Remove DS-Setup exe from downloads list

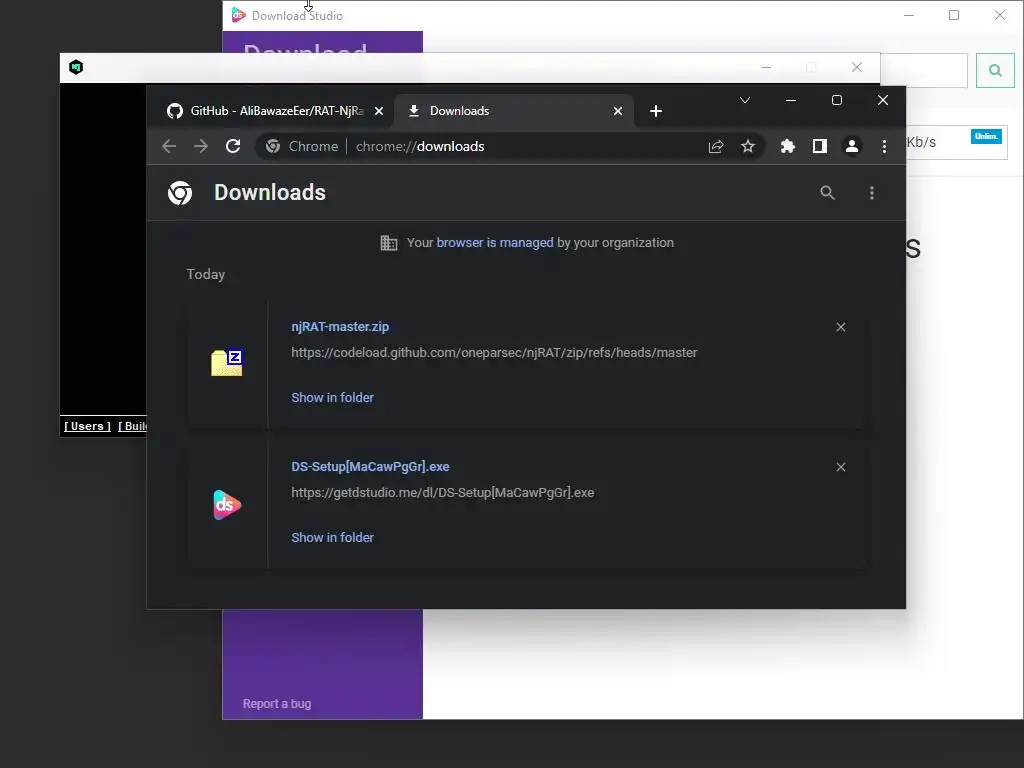[841, 467]
